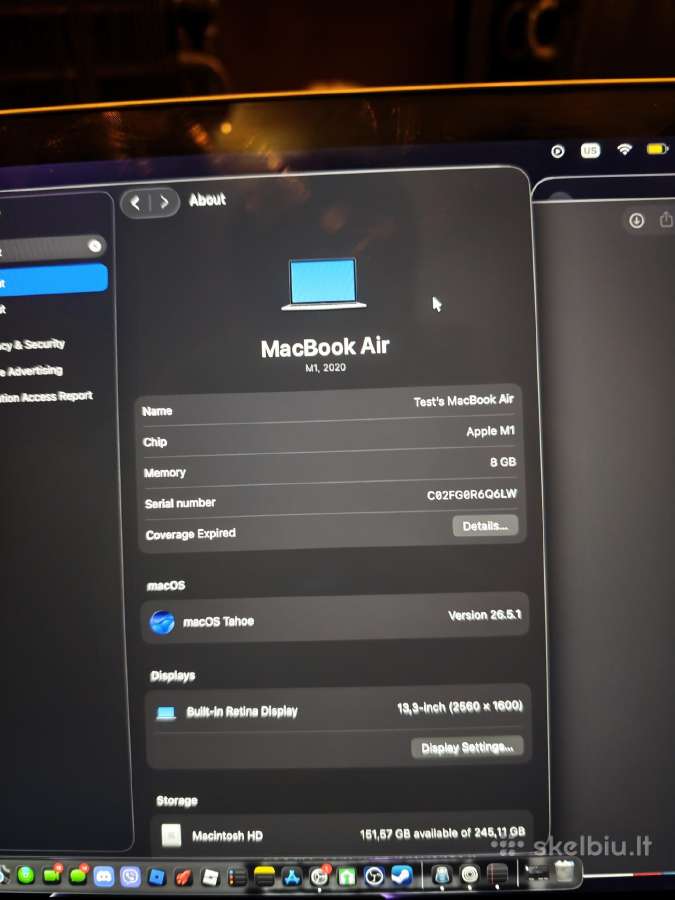675x900 pixels.
Task: Click the "About" window title
Action: click(x=207, y=200)
